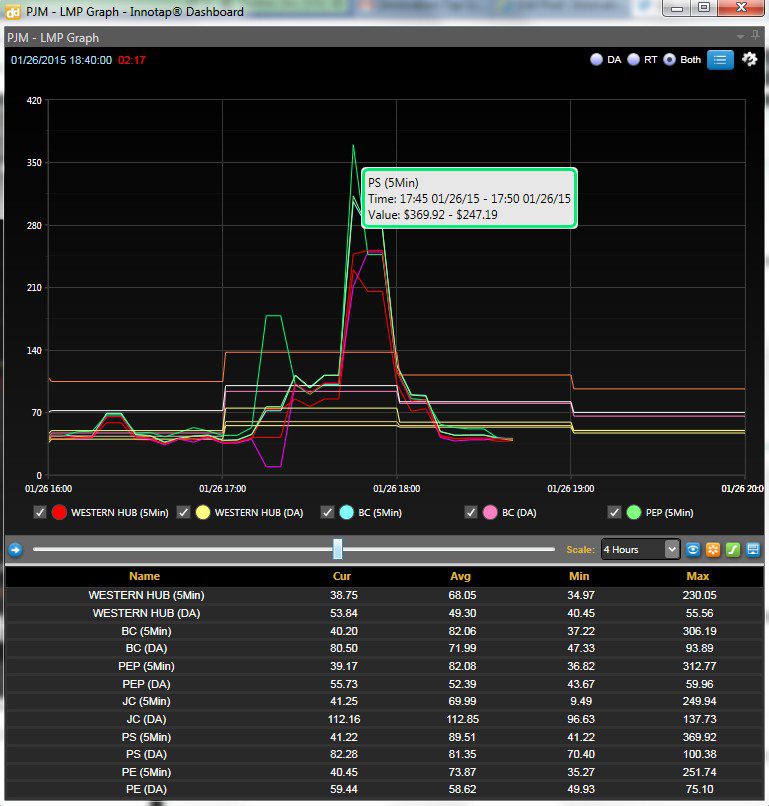Screen dimensions: 769x806
Task: Select the WESTERN HUB (DA) table row name
Action: [147, 613]
